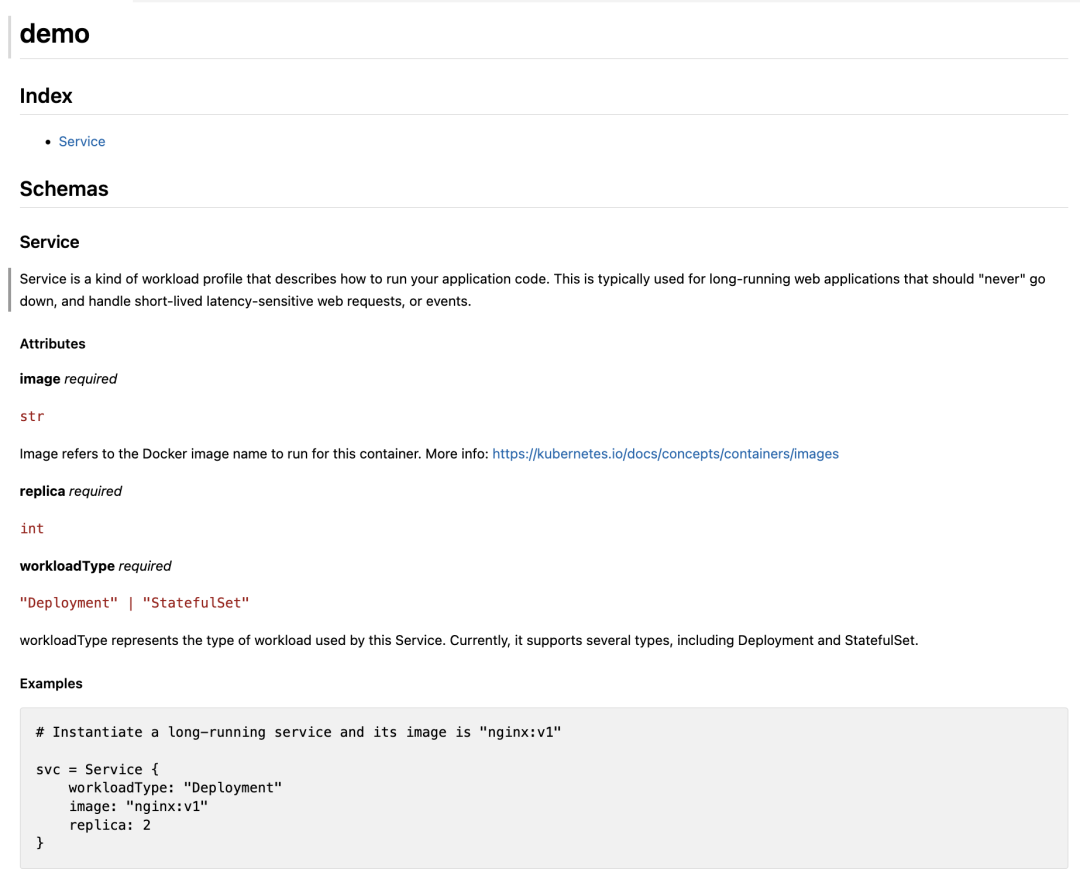
Task: Click the "Deployment" | "StatefulSet" type text
Action: (x=134, y=603)
